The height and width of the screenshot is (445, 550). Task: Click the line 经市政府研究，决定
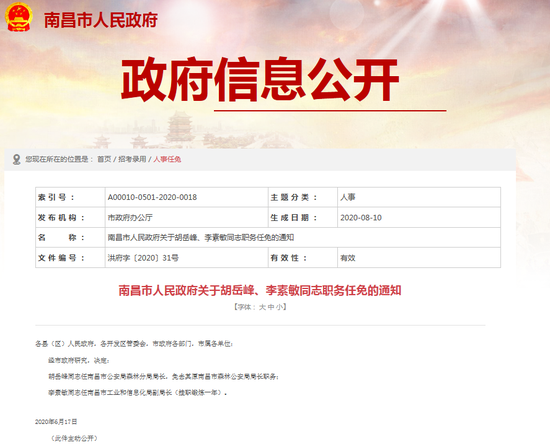pos(79,360)
